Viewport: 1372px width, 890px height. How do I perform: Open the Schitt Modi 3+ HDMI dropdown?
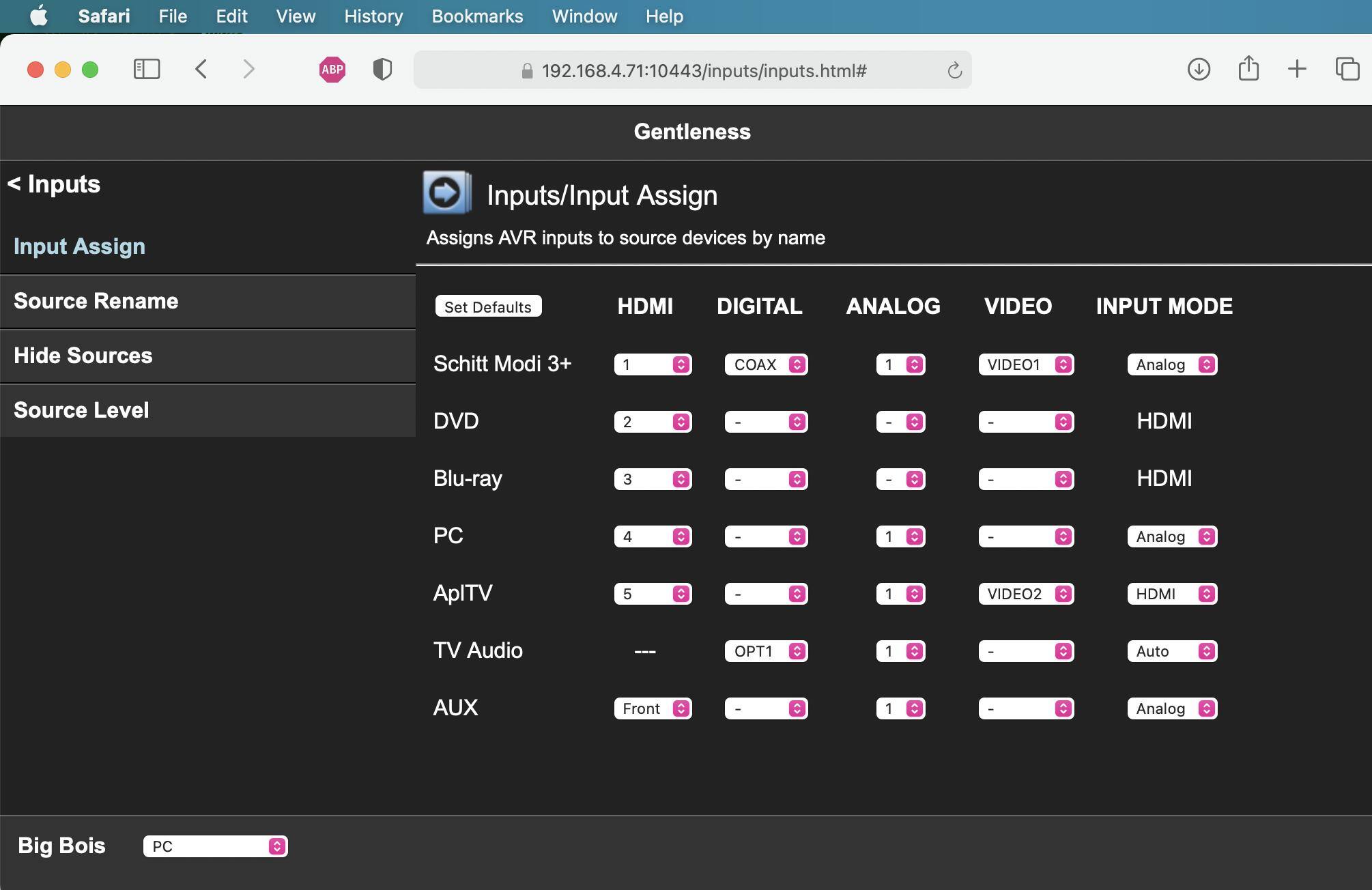point(653,364)
